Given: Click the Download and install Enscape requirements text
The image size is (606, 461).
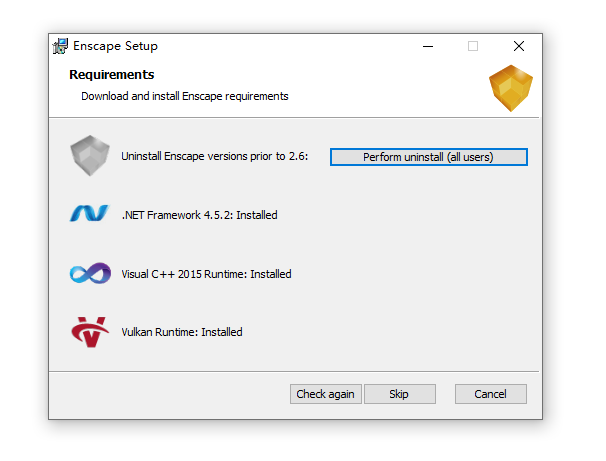Looking at the screenshot, I should pyautogui.click(x=185, y=96).
